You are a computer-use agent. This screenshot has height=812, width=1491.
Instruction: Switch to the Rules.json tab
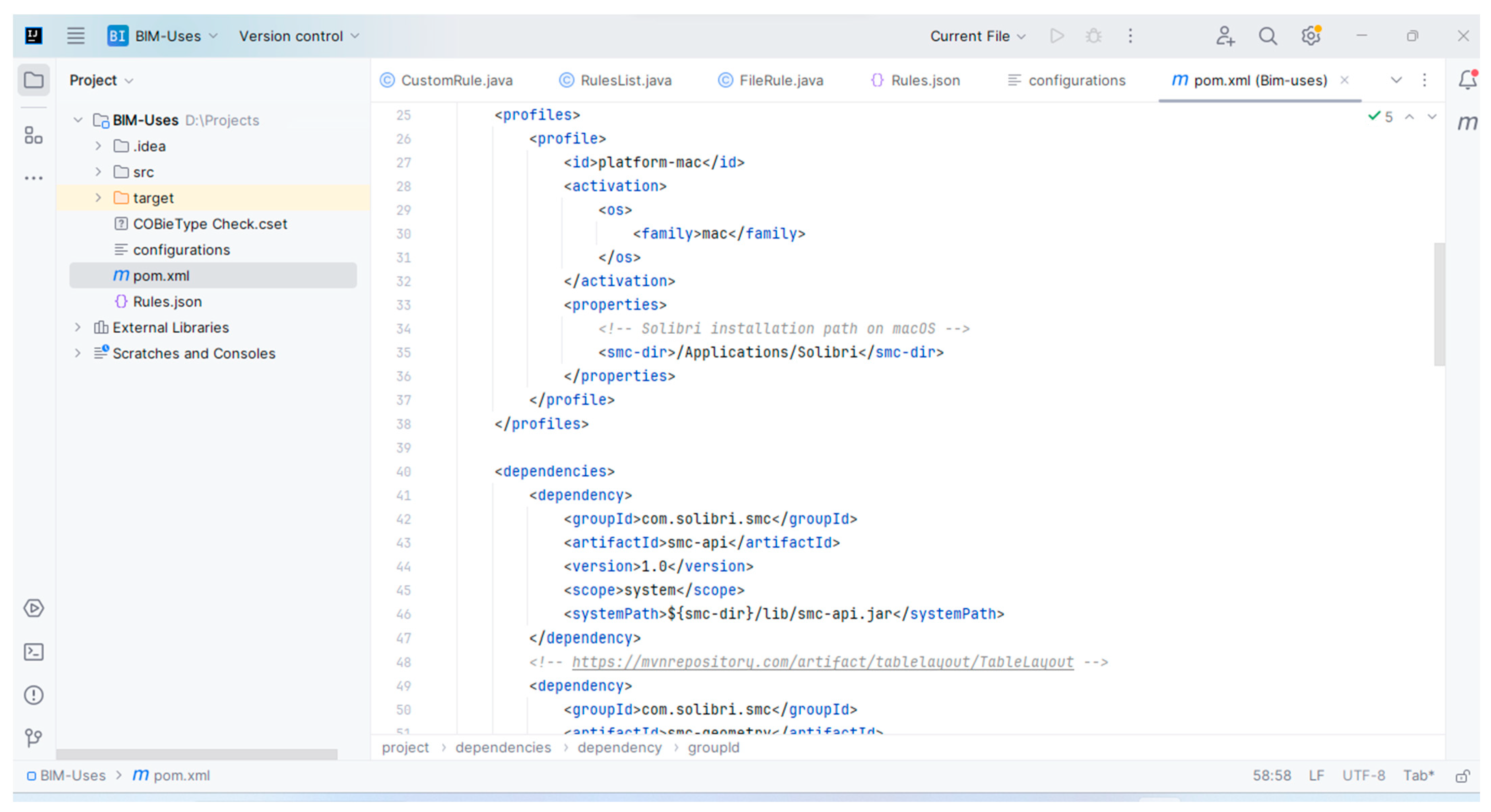(925, 80)
